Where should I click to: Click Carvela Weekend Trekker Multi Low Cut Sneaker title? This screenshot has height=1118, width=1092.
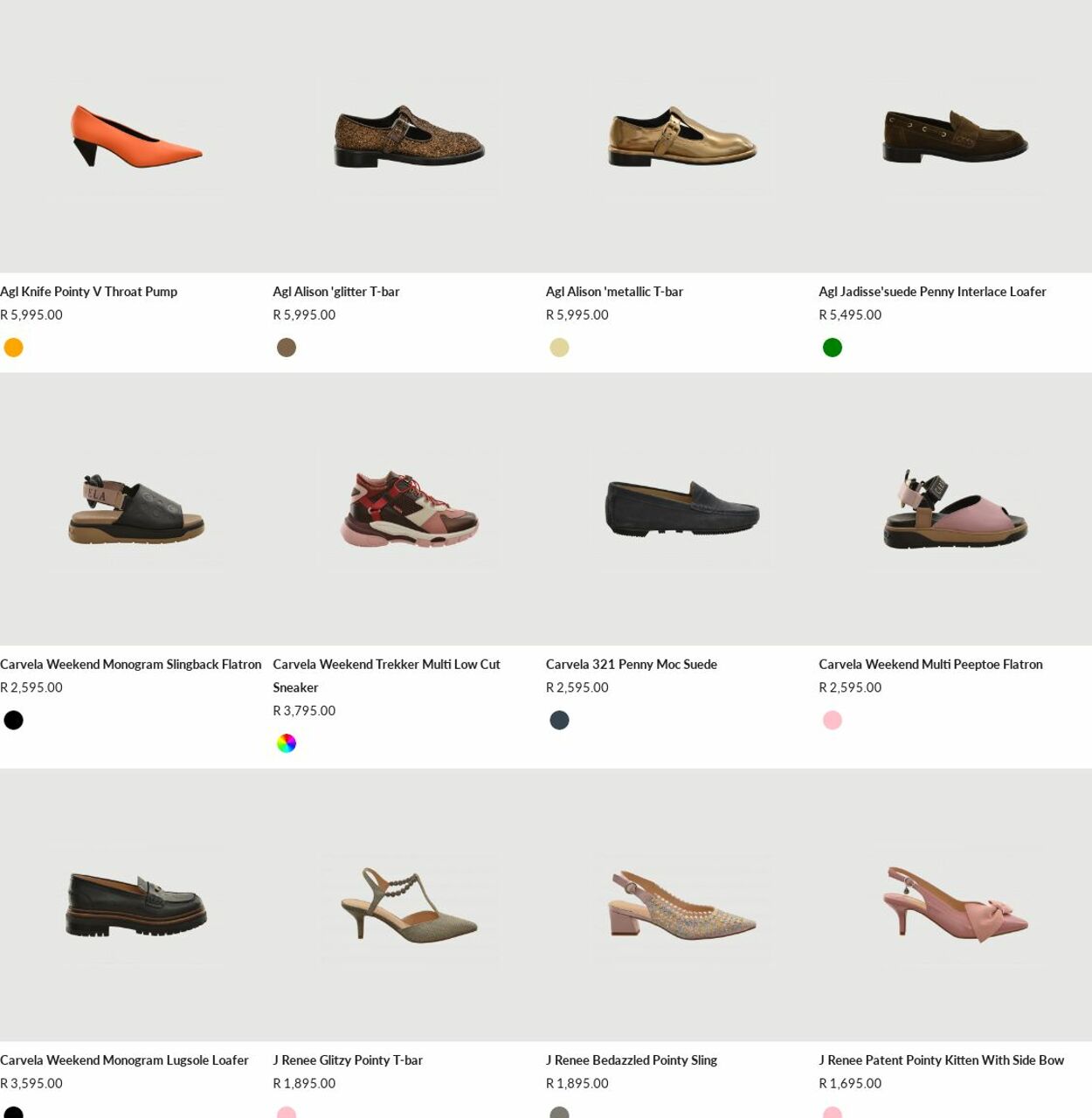pyautogui.click(x=386, y=676)
